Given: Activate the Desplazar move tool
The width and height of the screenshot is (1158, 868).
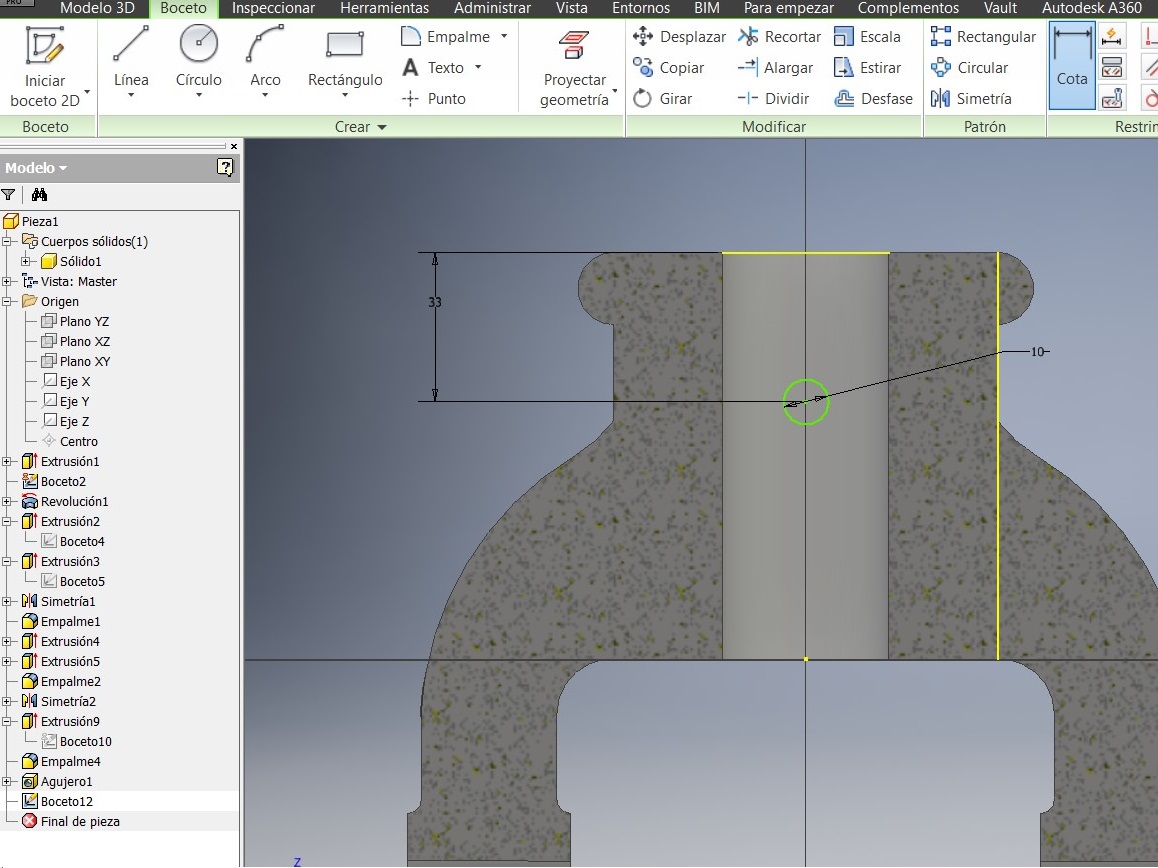Looking at the screenshot, I should tap(679, 36).
